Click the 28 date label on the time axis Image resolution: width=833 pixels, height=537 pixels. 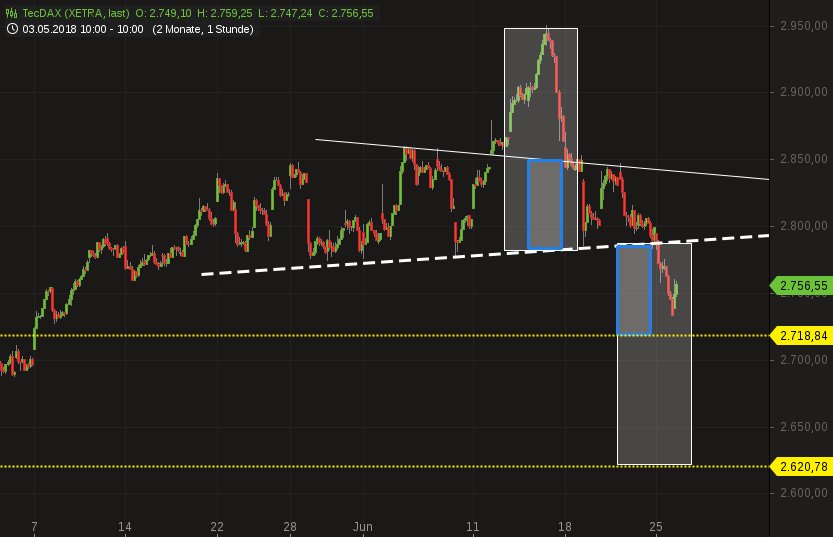(290, 527)
